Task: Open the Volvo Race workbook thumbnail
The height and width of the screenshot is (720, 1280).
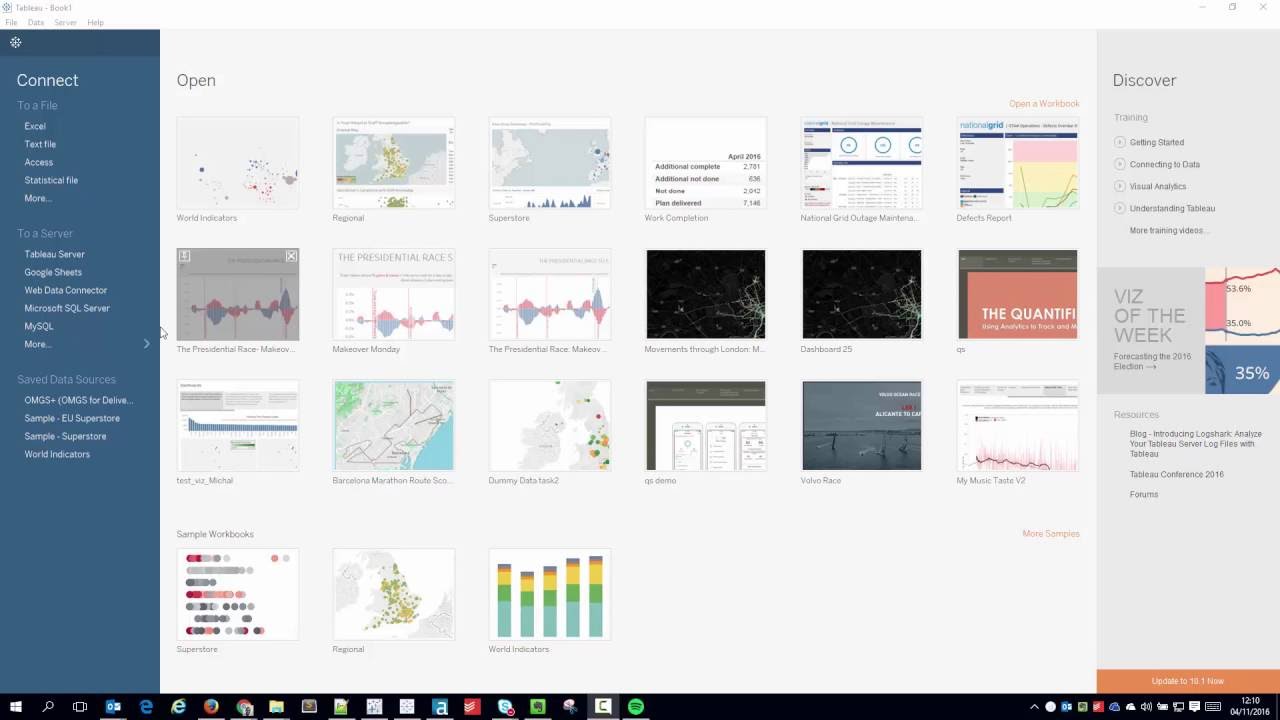Action: (861, 425)
